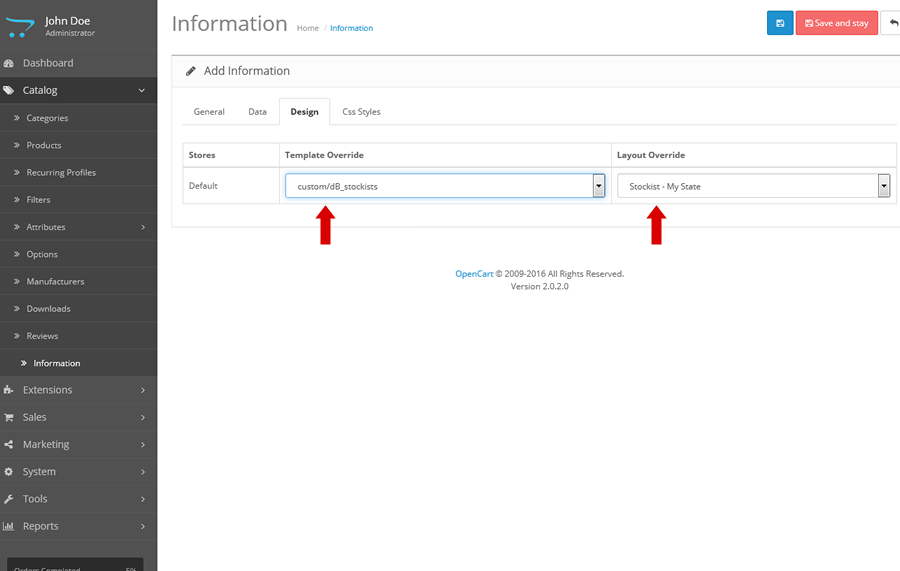Open the Layout Override dropdown

(x=753, y=186)
